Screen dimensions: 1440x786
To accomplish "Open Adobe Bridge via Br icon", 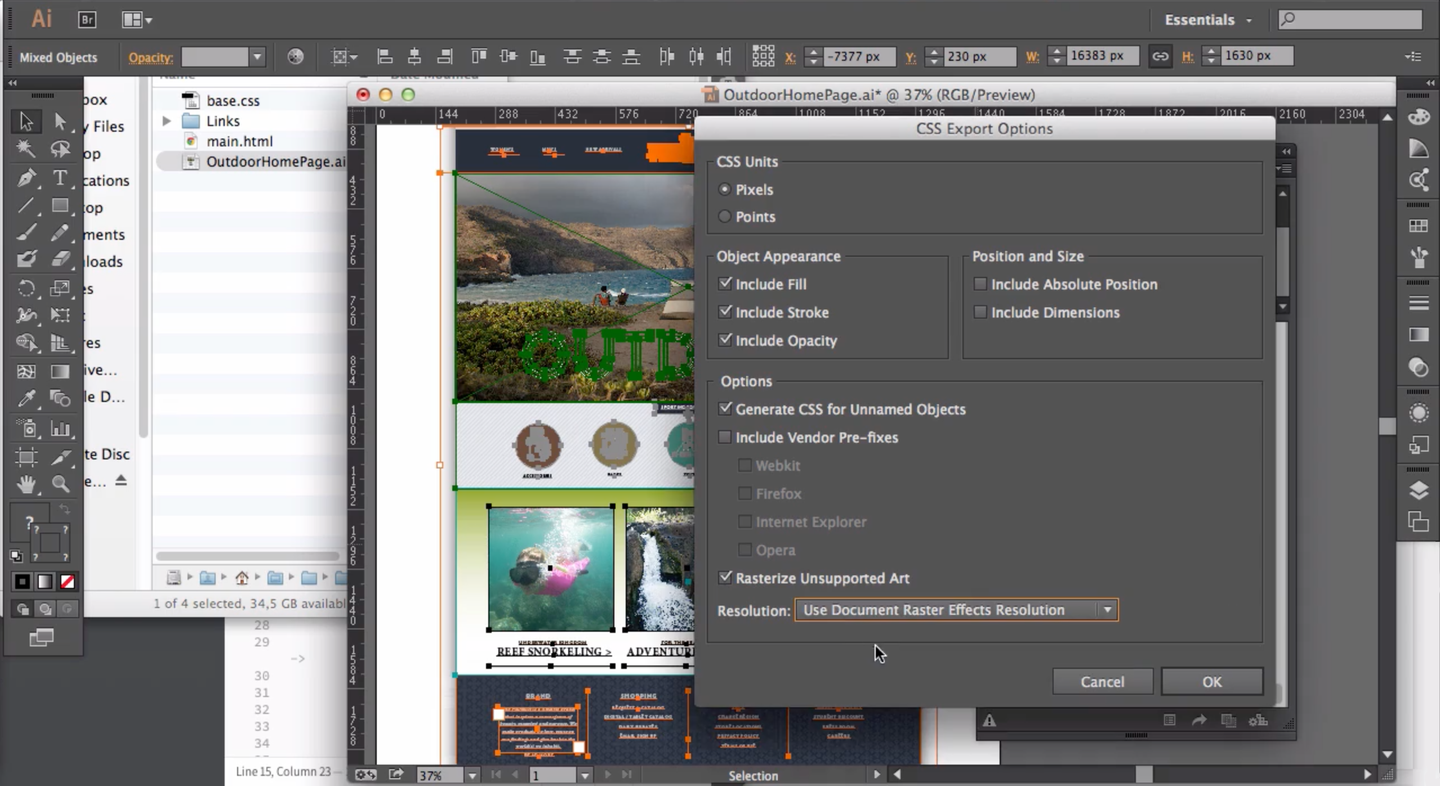I will click(x=87, y=19).
